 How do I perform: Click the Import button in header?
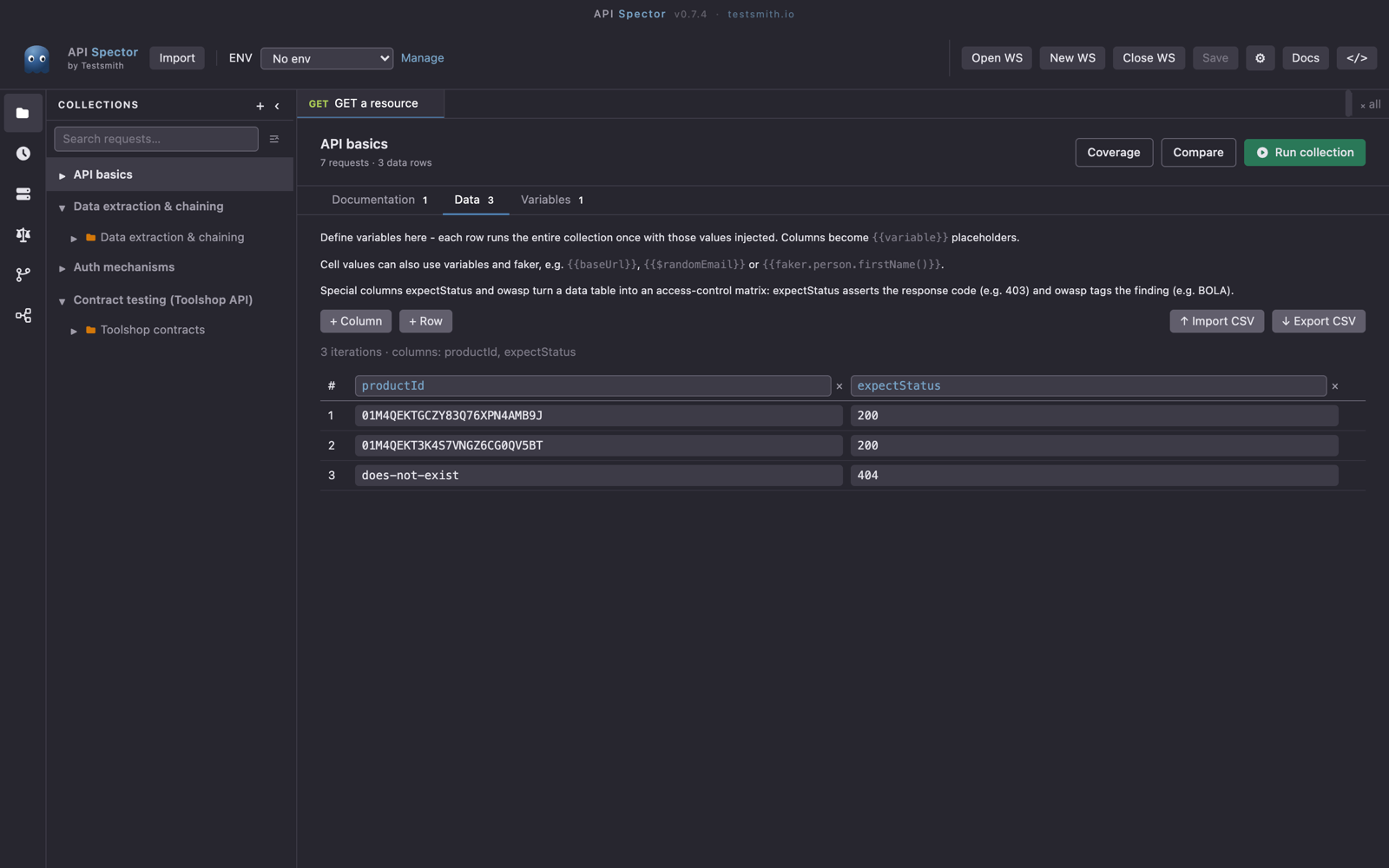pyautogui.click(x=177, y=58)
